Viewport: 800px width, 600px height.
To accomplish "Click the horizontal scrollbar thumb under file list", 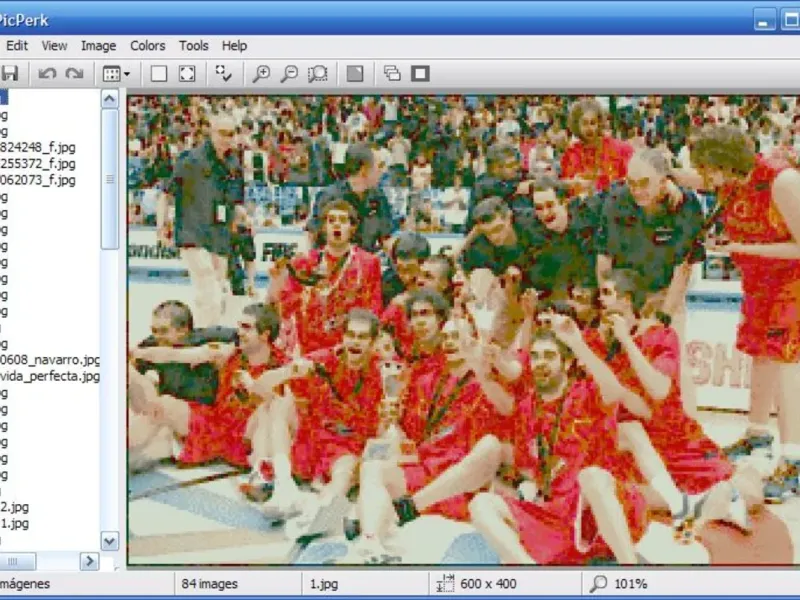I will pos(17,562).
